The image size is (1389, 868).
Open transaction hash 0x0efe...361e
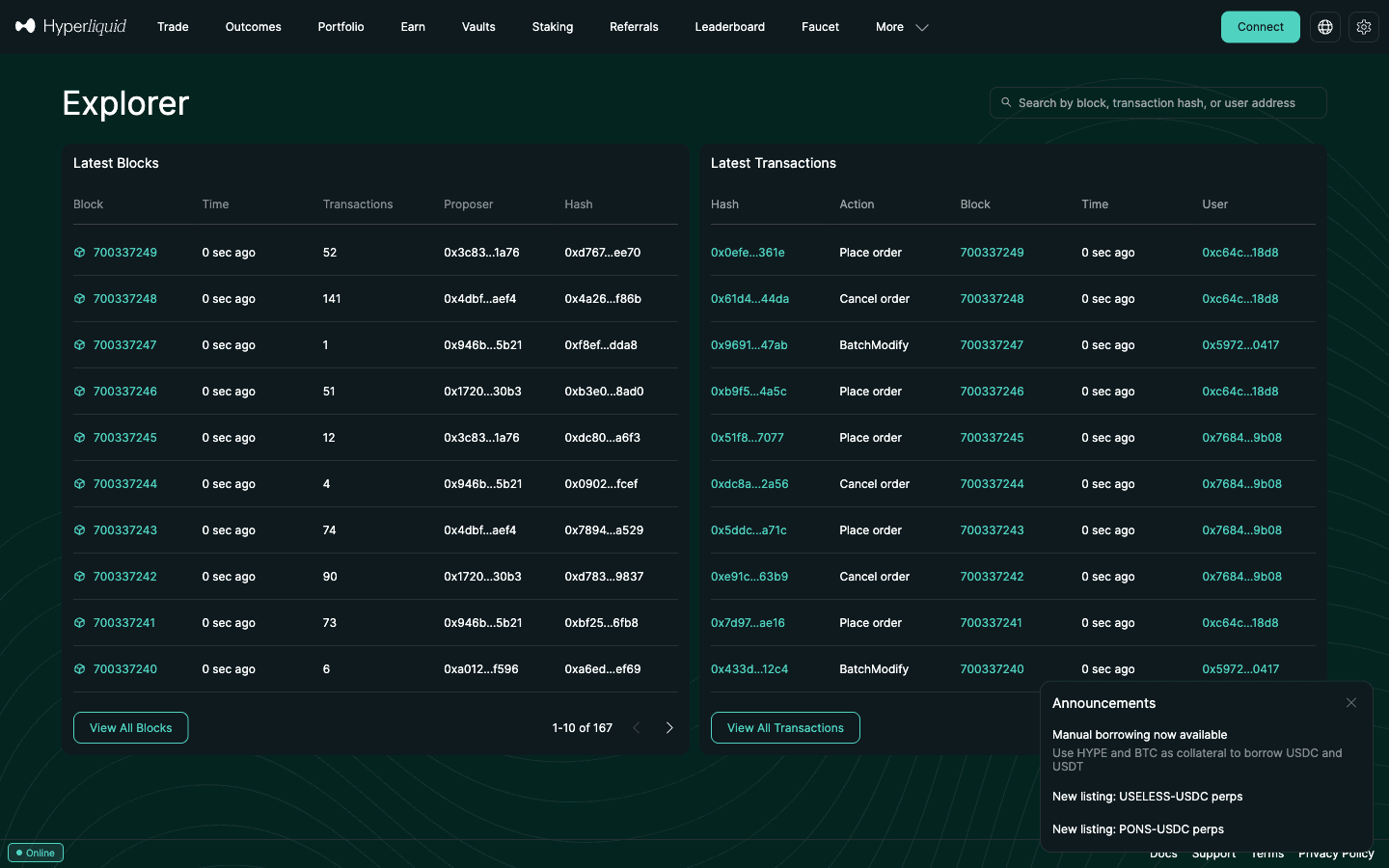748,253
